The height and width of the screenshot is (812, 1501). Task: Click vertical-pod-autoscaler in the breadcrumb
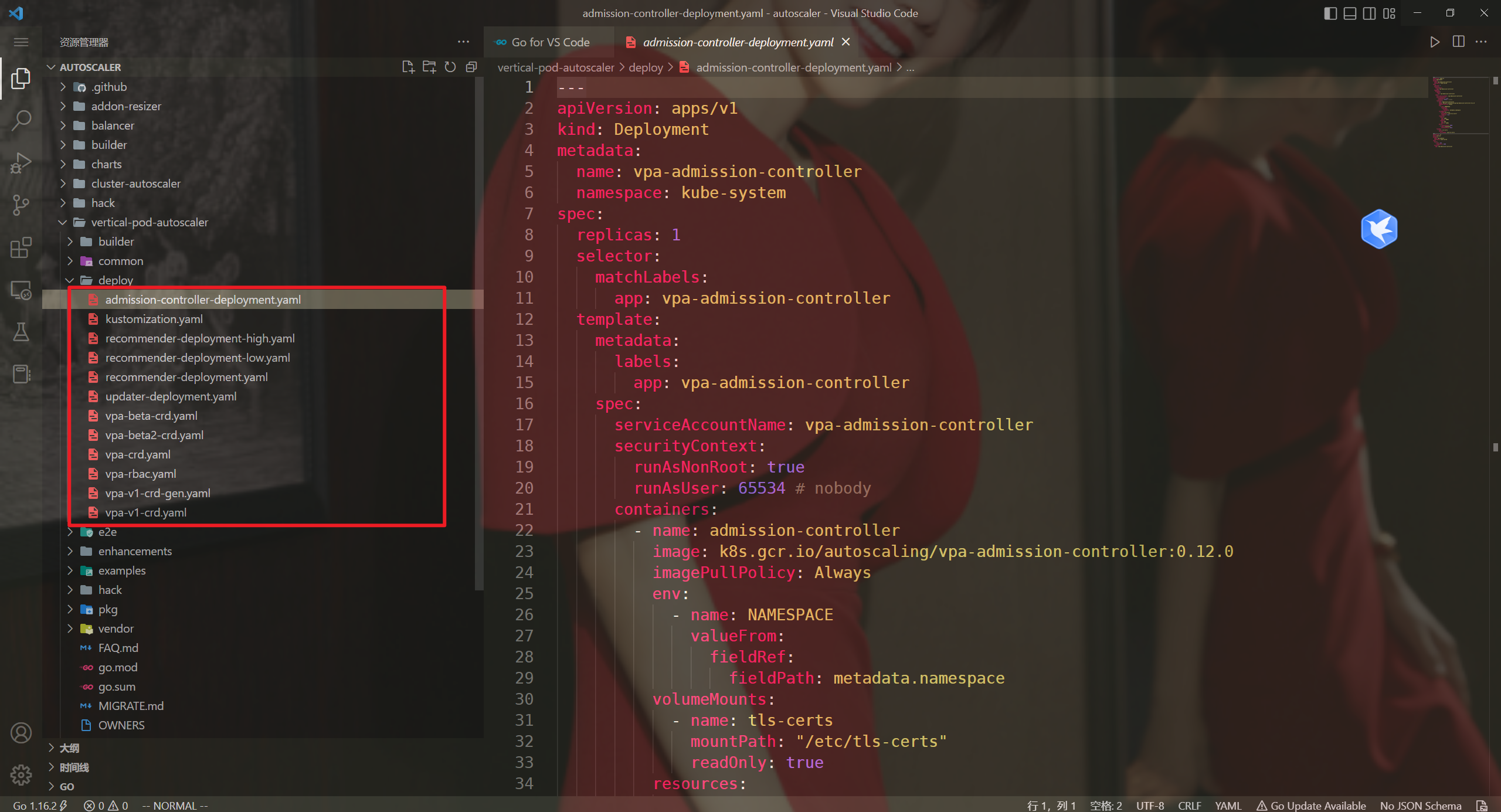[555, 67]
